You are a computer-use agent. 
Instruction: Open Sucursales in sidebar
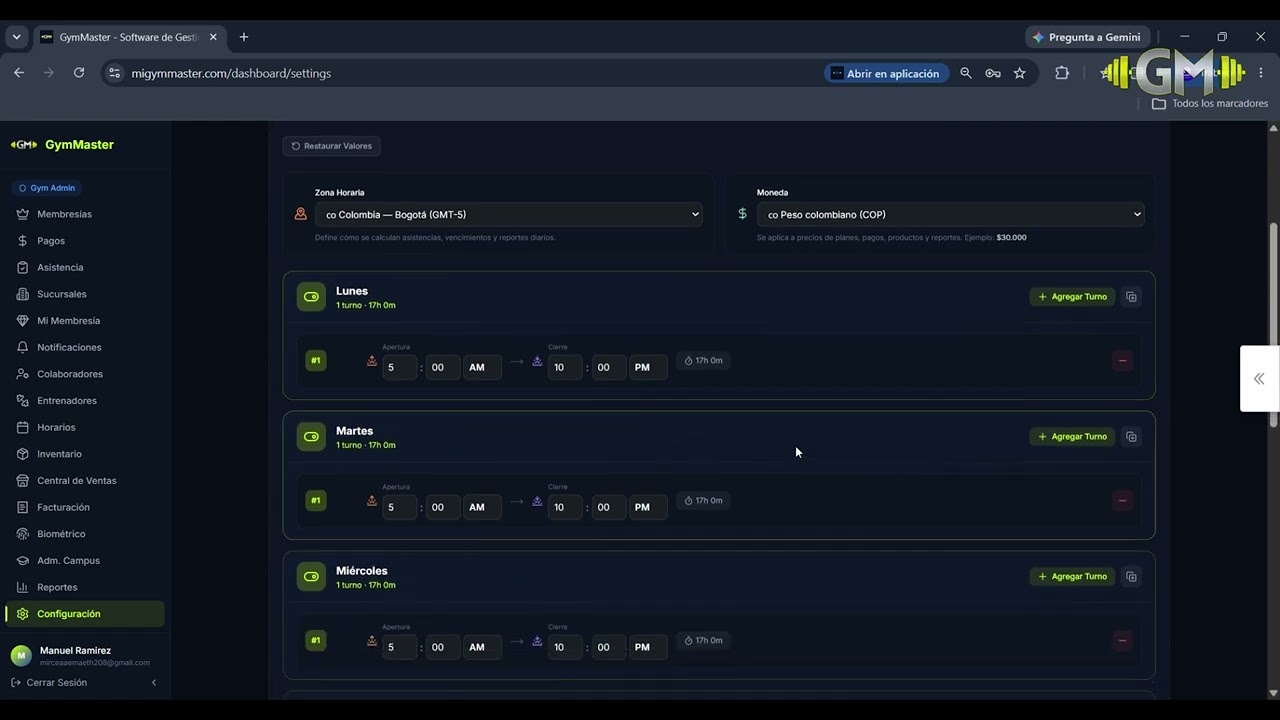[x=62, y=294]
